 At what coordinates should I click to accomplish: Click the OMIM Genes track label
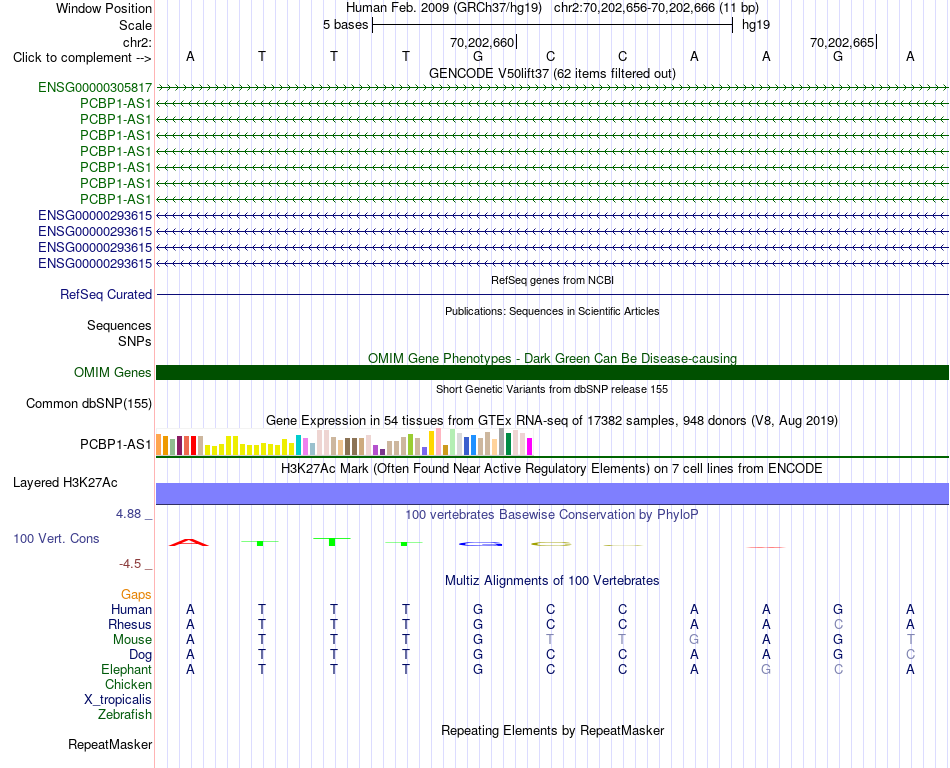pyautogui.click(x=113, y=372)
